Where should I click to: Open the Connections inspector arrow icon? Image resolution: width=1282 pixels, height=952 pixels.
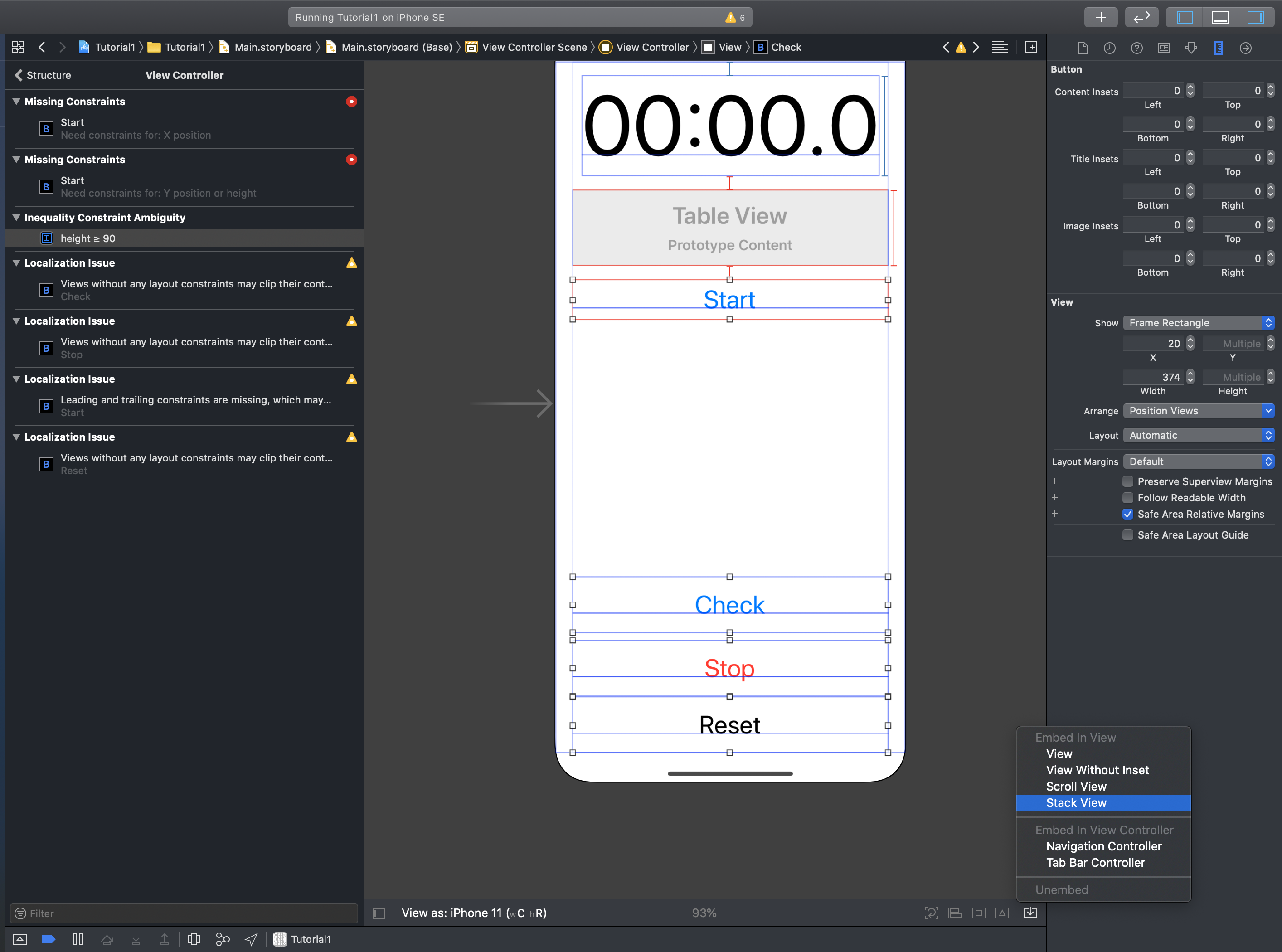coord(1245,48)
